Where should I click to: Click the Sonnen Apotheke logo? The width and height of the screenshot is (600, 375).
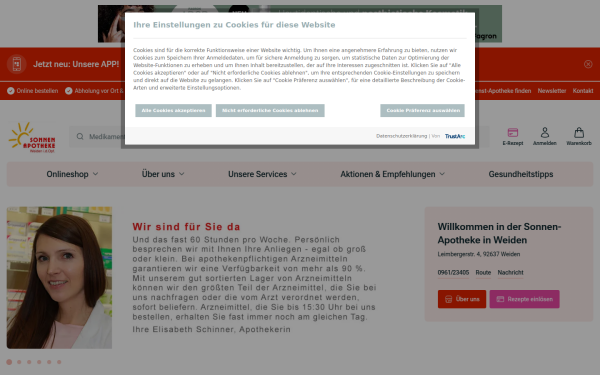coord(32,137)
